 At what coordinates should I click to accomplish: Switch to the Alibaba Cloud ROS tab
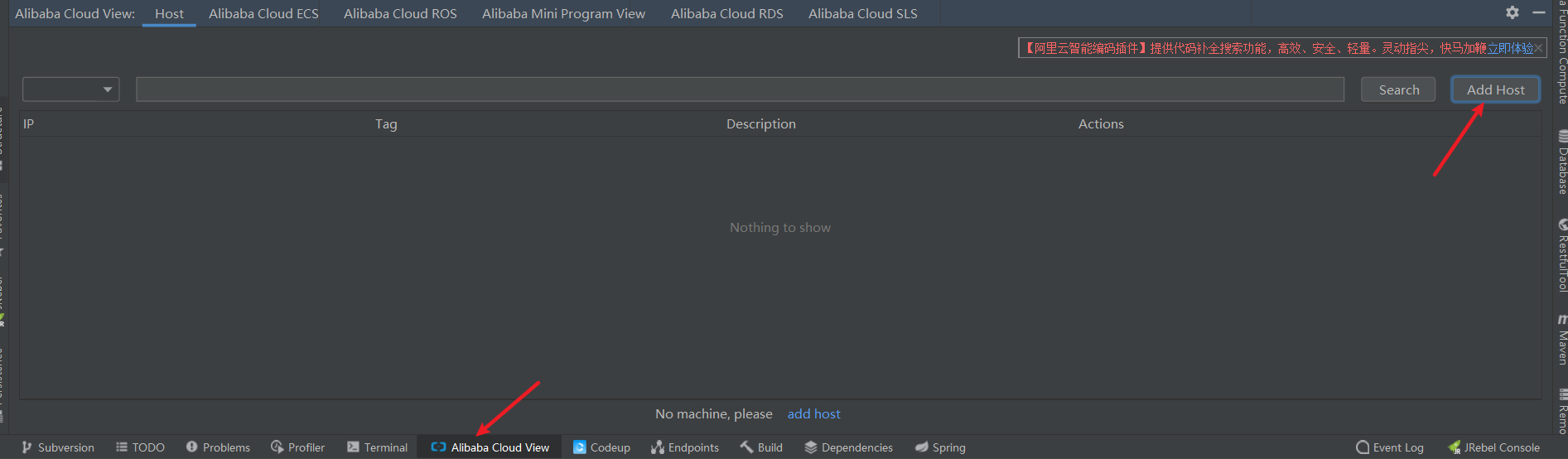coord(400,13)
